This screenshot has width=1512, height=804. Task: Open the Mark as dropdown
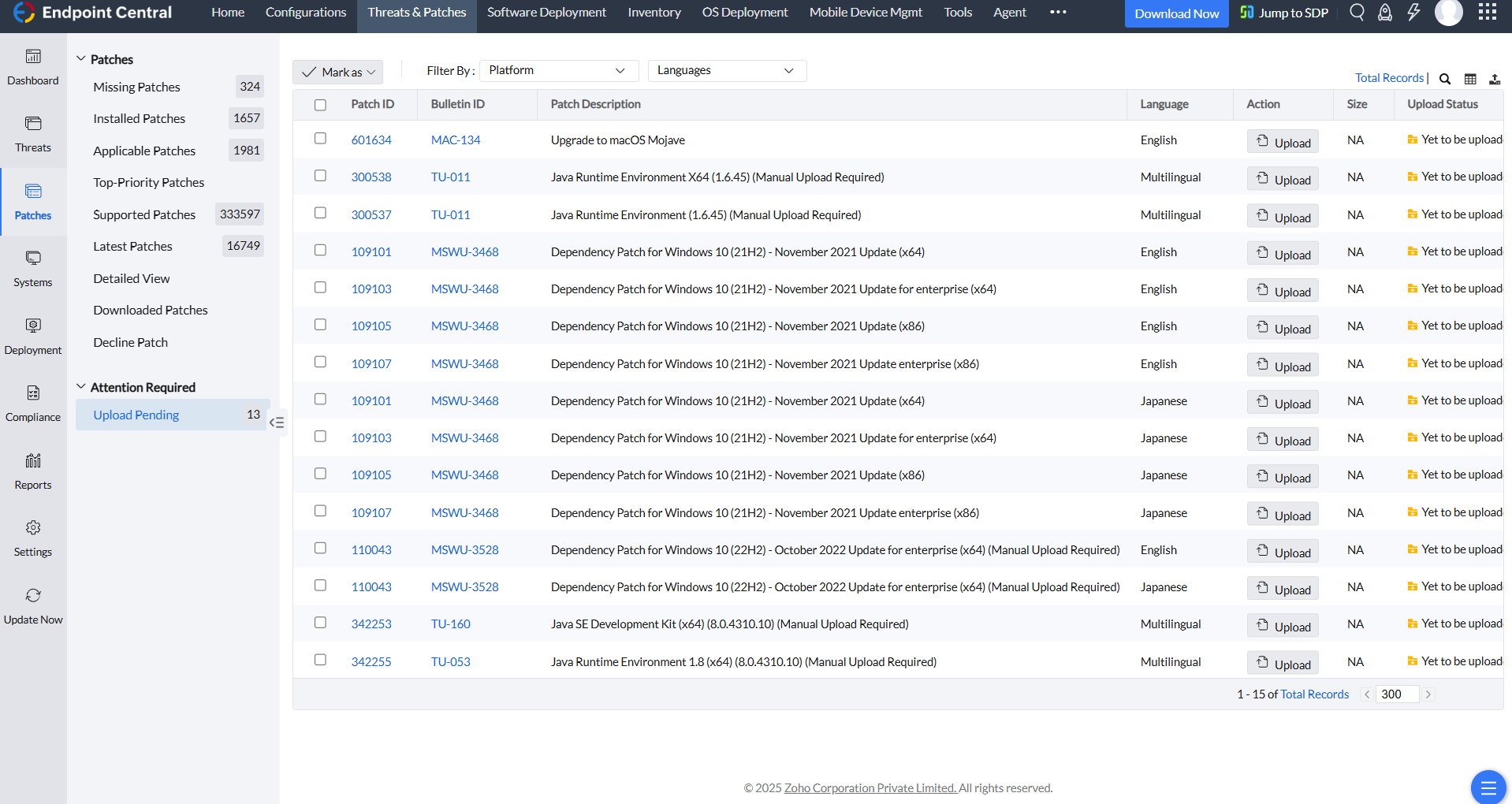[x=338, y=73]
